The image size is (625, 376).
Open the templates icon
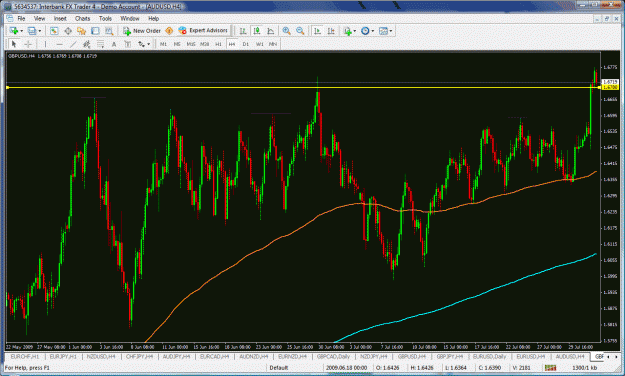[383, 31]
